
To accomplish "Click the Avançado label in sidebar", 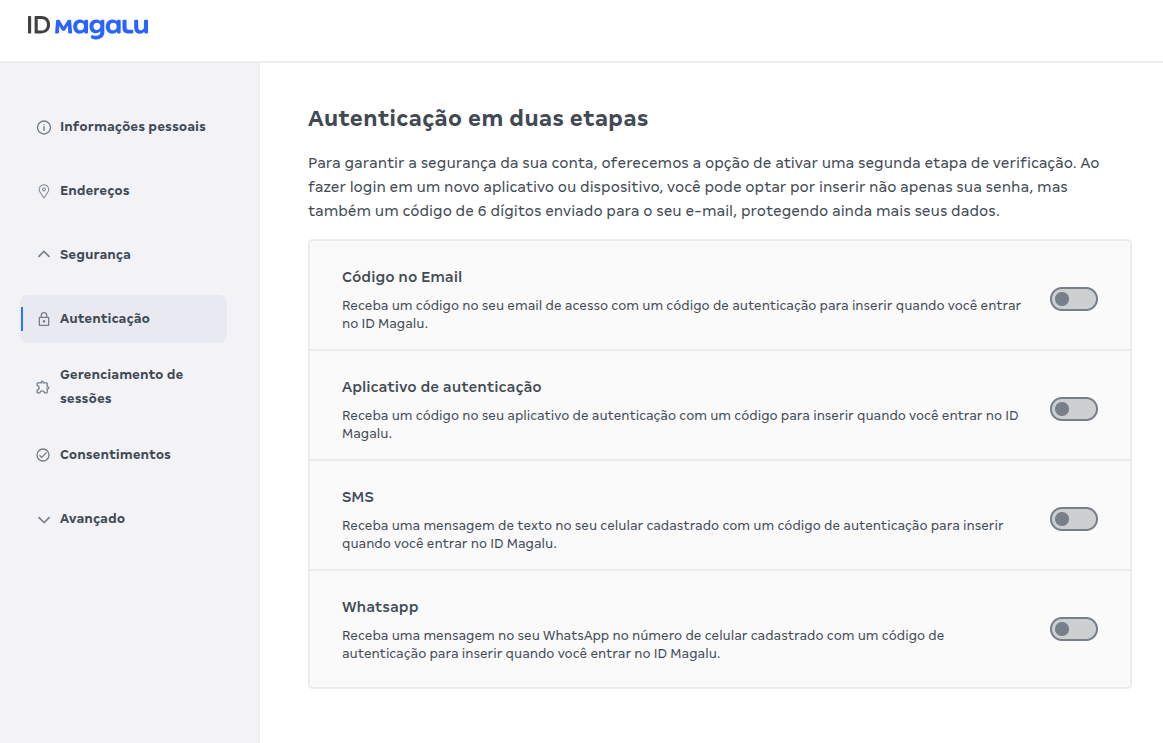I will click(x=92, y=519).
